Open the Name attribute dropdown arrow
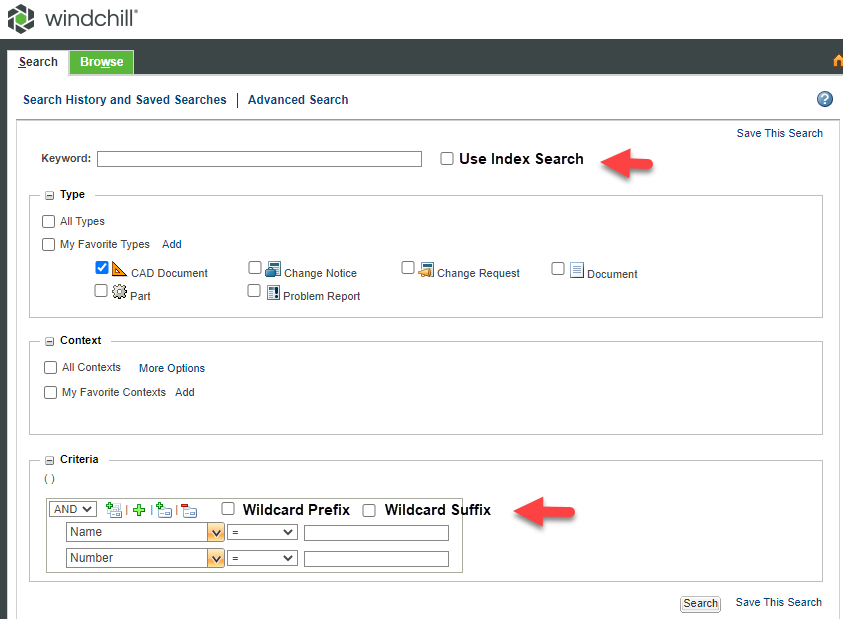Viewport: 843px width, 619px height. point(215,533)
